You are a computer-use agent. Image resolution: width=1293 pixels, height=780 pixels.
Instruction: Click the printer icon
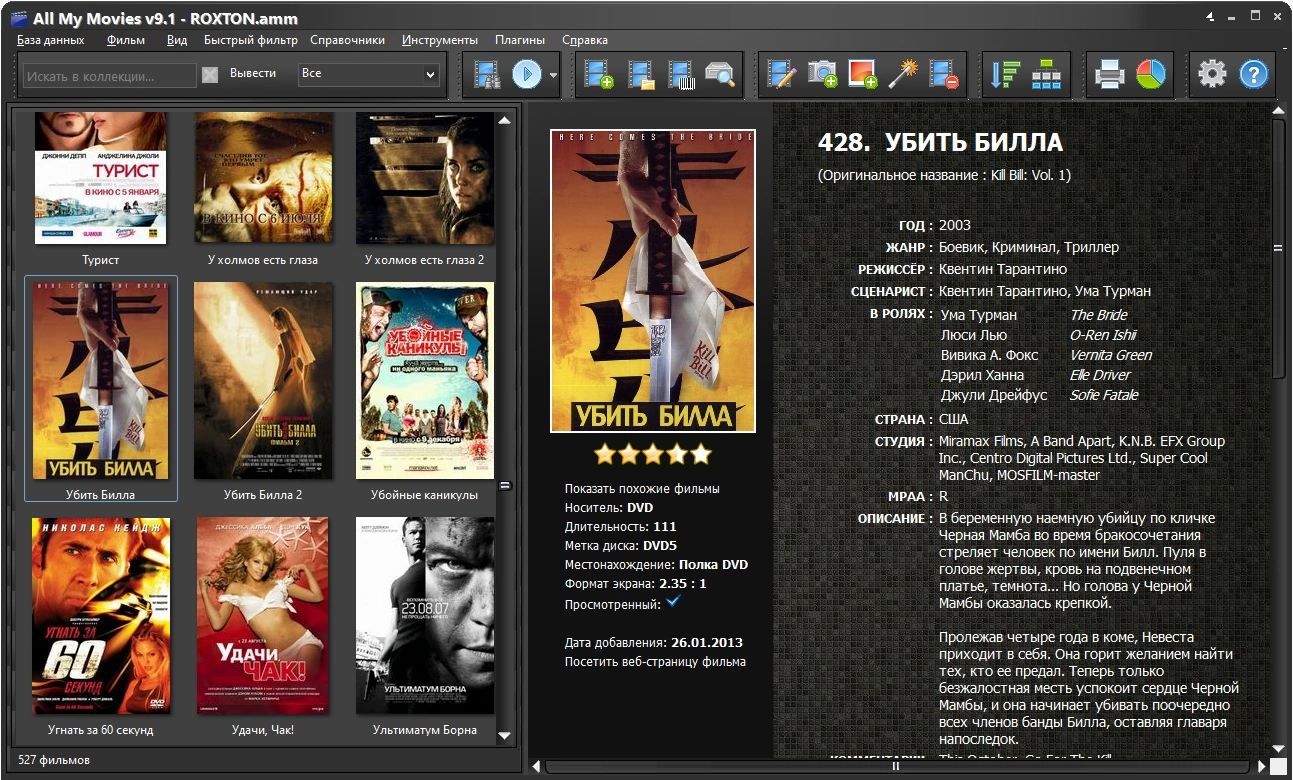pos(1109,74)
